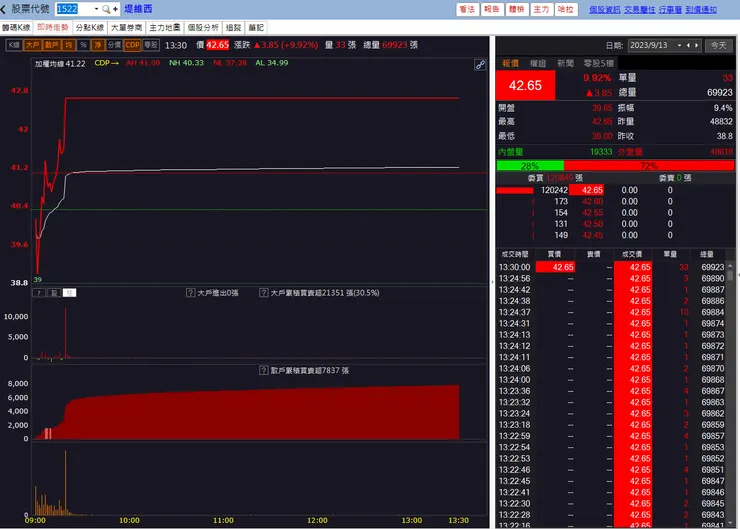This screenshot has height=529, width=740.
Task: Switch to the 主力地圖 tab
Action: pos(165,28)
